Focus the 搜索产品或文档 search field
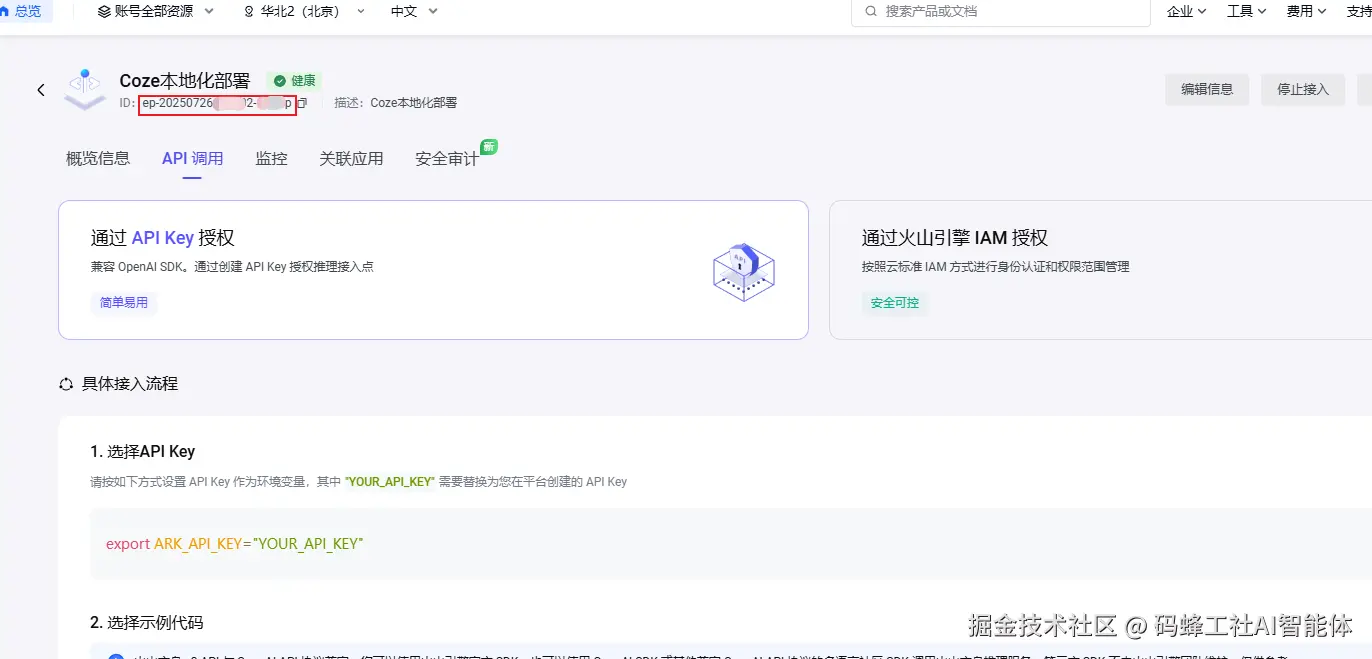 coord(1000,11)
